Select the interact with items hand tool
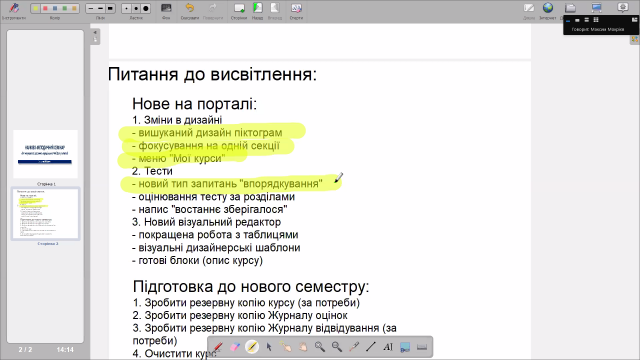This screenshot has height=360, width=640. 286,347
